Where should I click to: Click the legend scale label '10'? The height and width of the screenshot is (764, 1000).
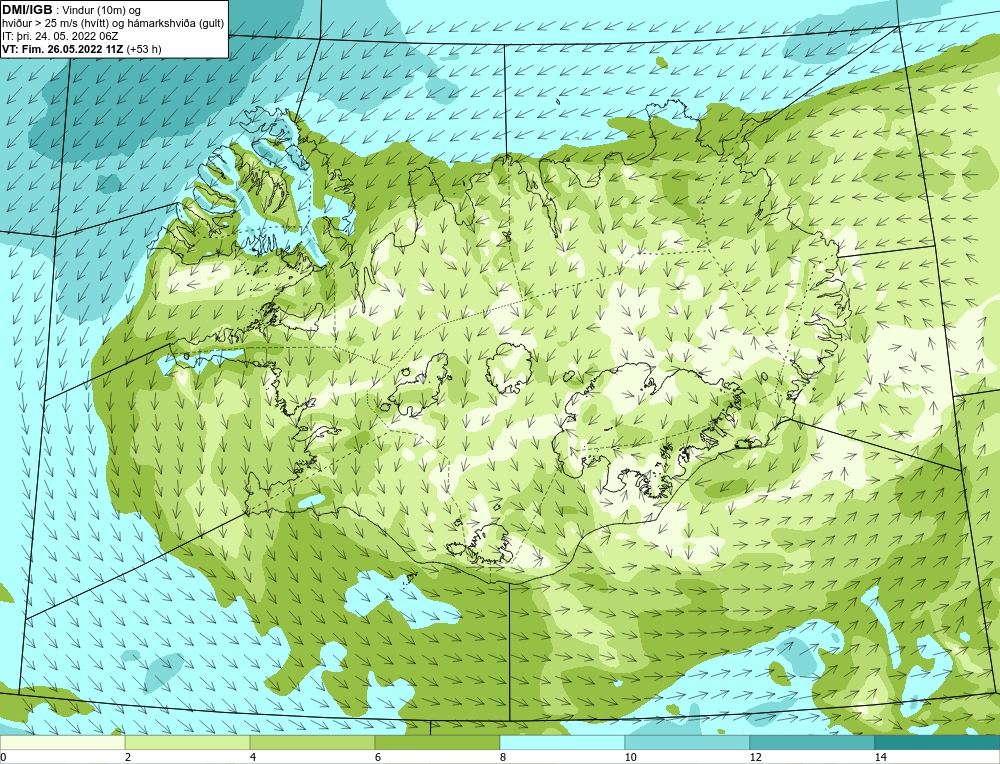pos(630,757)
